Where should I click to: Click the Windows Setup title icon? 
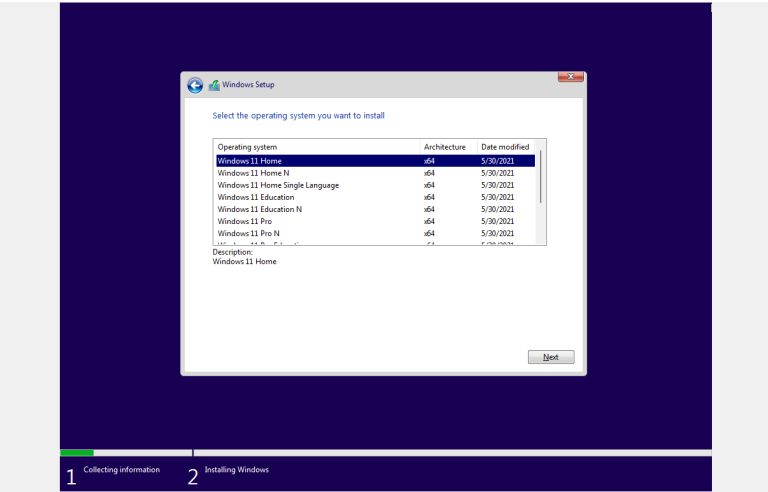tap(214, 85)
